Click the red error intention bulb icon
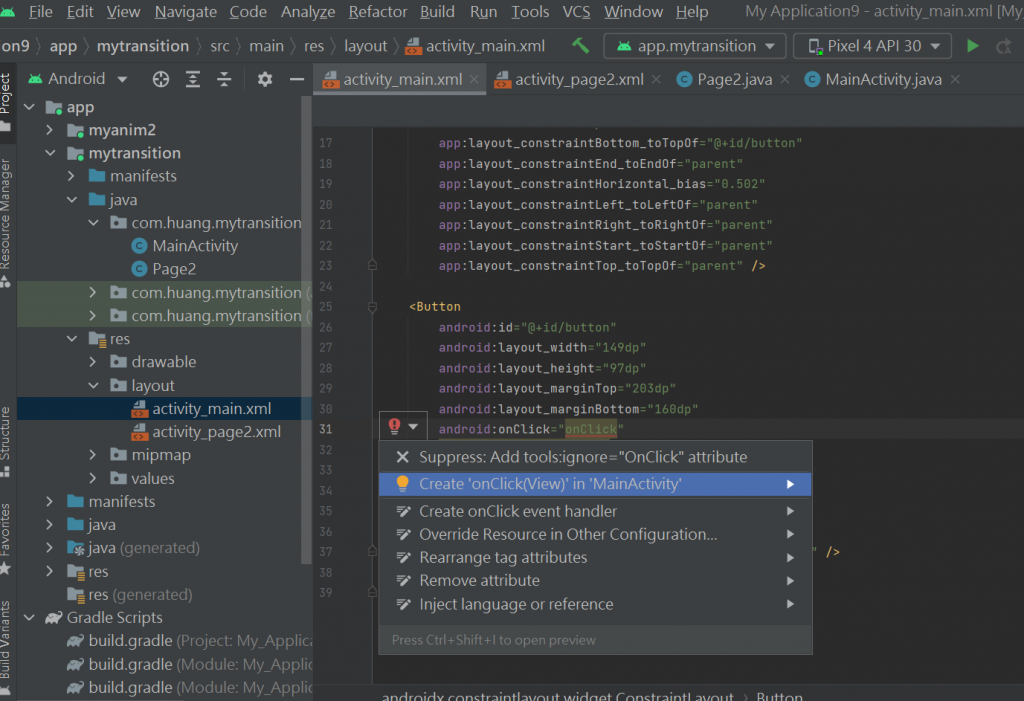Viewport: 1024px width, 701px height. pos(394,426)
